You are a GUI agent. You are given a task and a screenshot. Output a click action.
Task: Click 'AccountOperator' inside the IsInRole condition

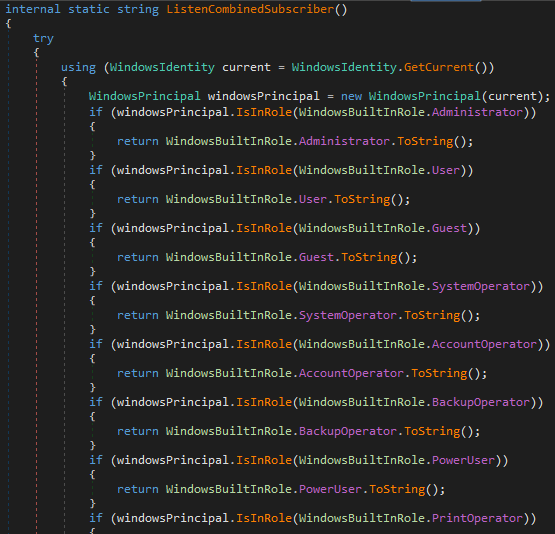(484, 344)
